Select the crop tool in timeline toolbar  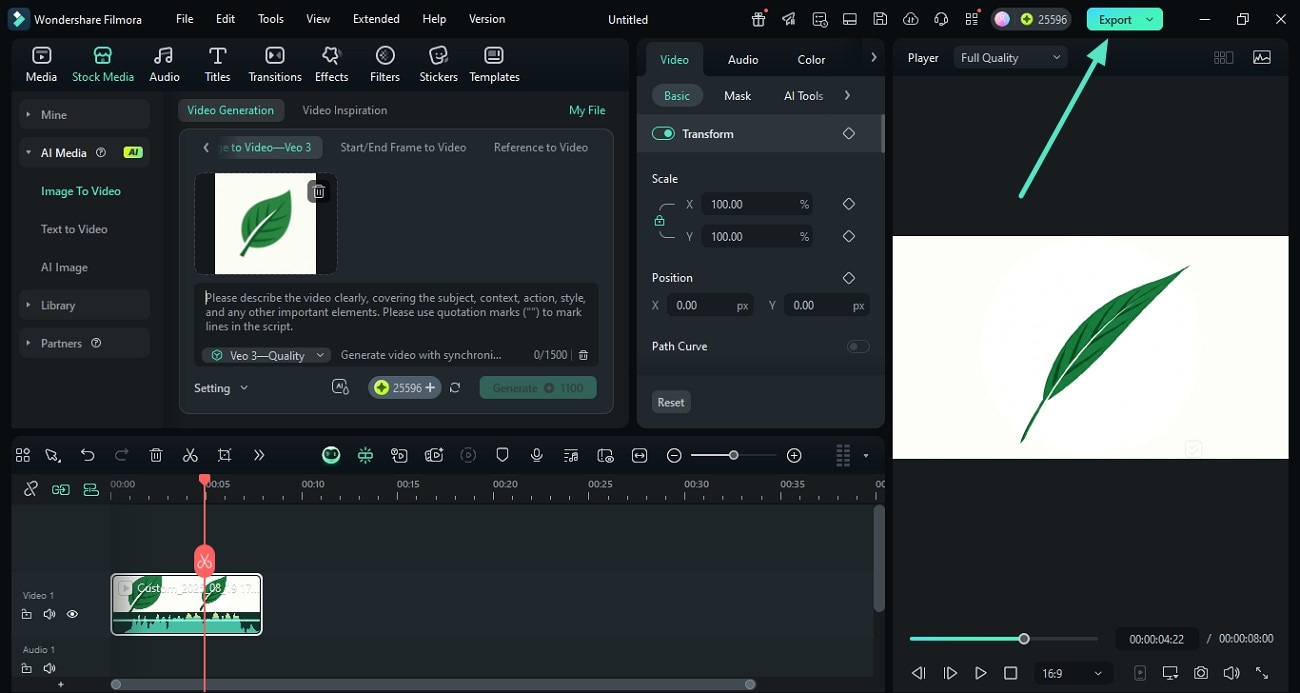[x=224, y=455]
